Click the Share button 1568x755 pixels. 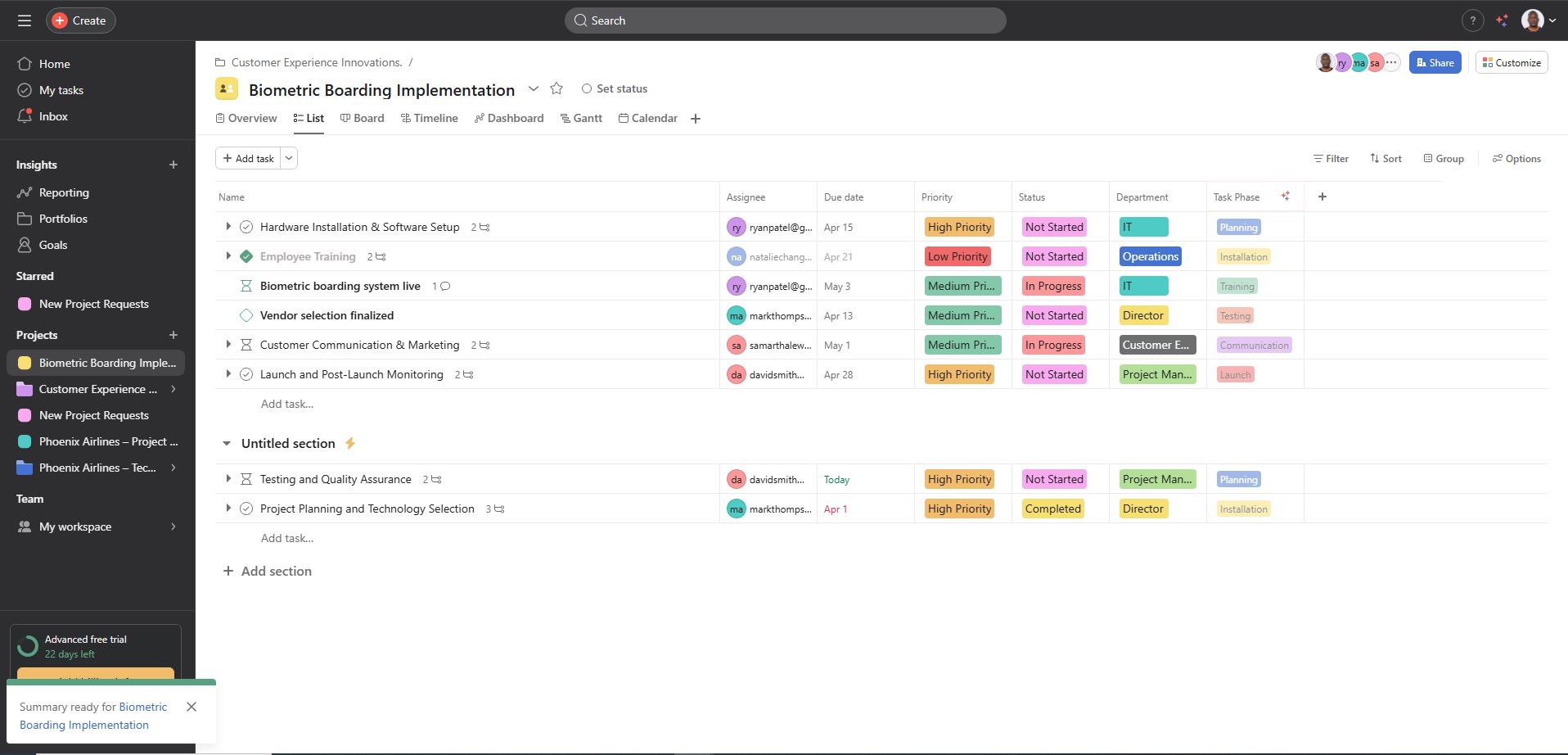[1435, 62]
